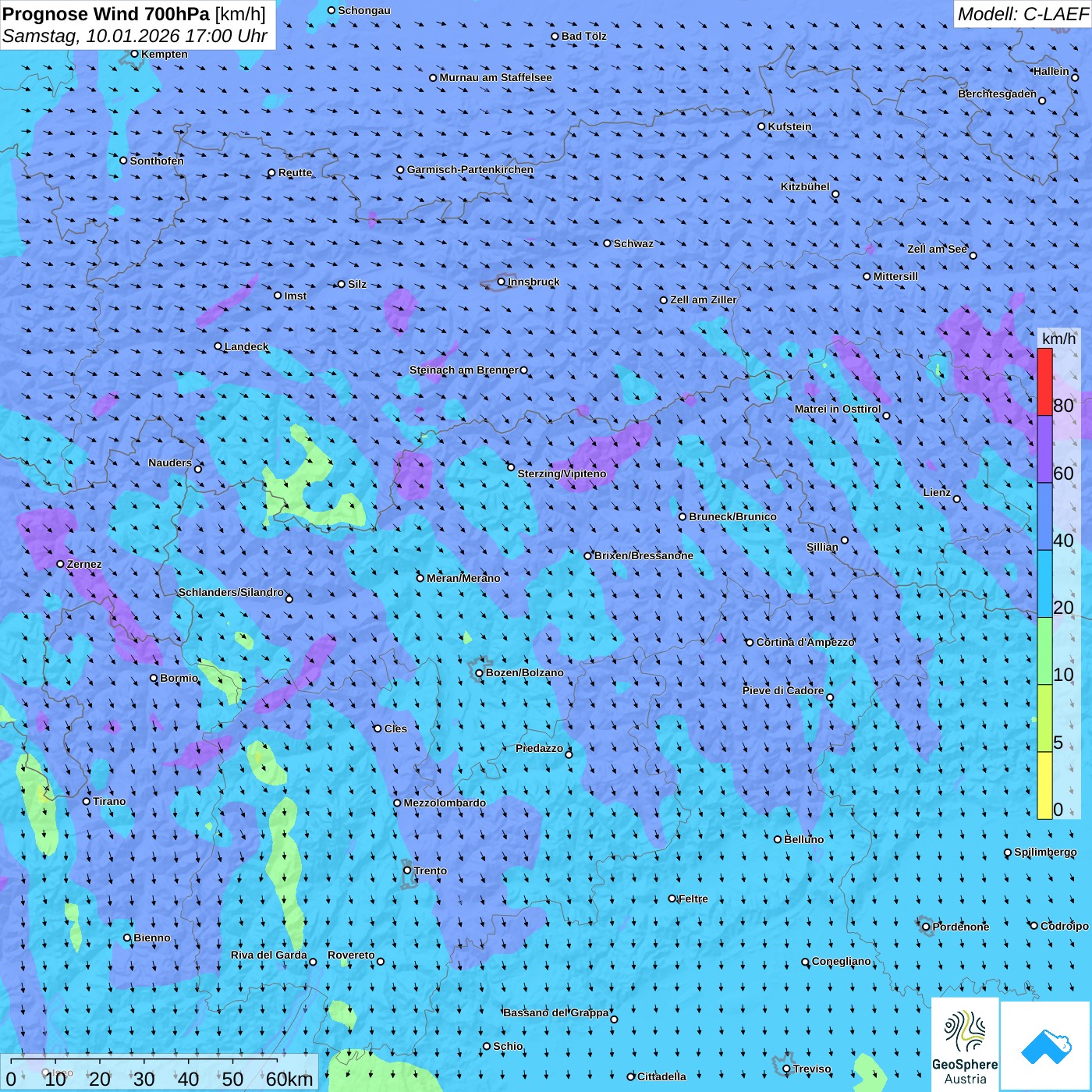Select the Meran/Merano label
This screenshot has width=1092, height=1092.
coord(463,578)
